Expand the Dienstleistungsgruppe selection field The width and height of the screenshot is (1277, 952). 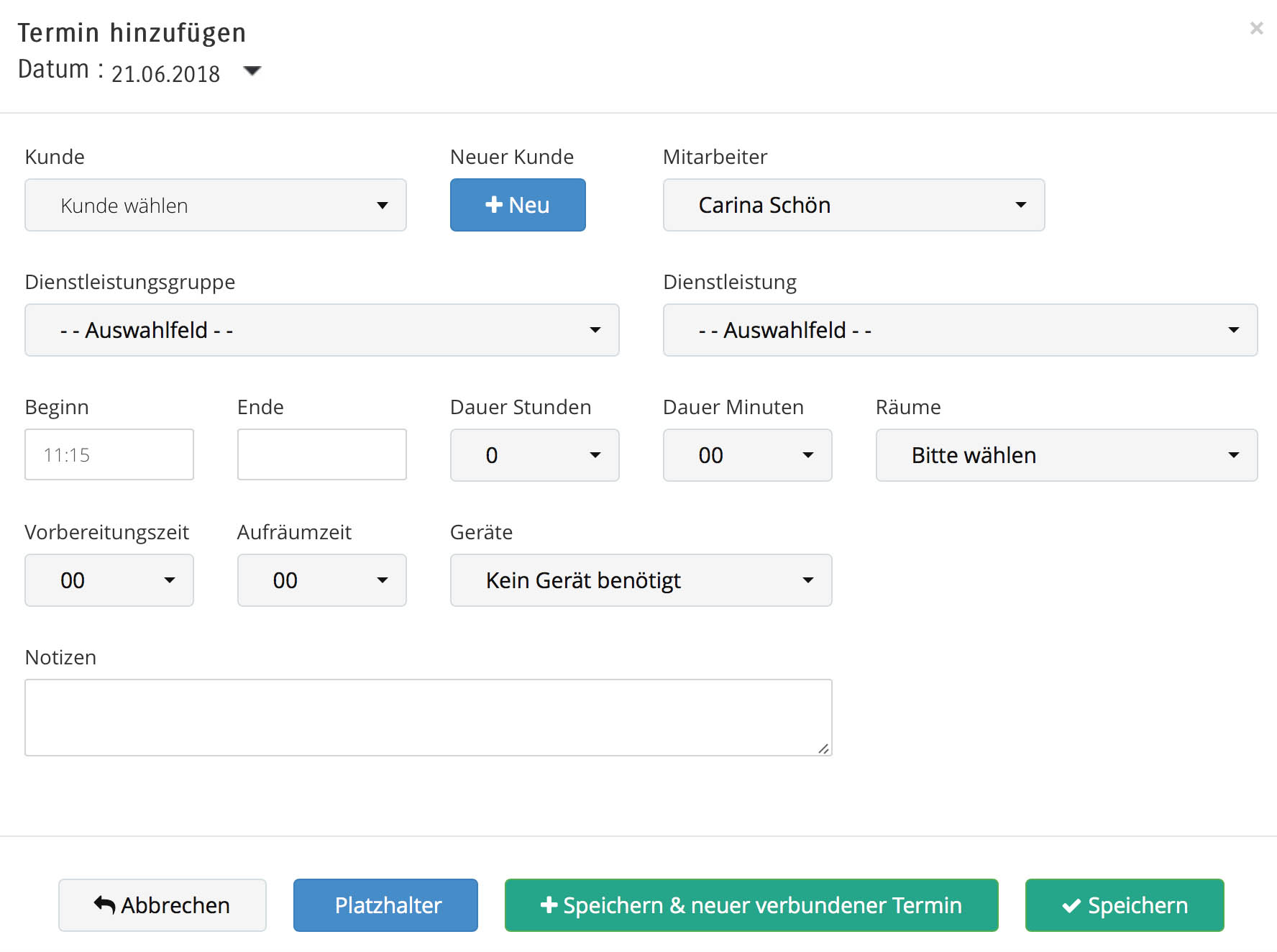pos(322,330)
